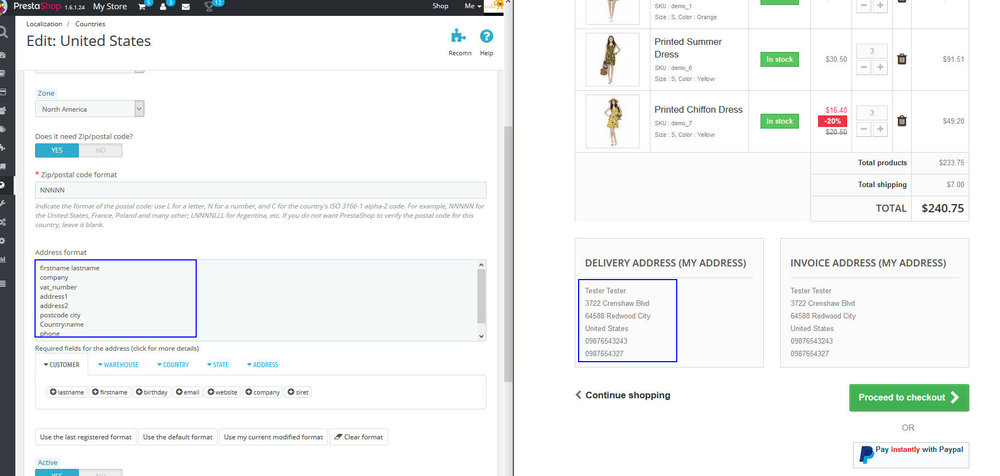The height and width of the screenshot is (476, 1000).
Task: Click Use the last registered format
Action: point(85,437)
